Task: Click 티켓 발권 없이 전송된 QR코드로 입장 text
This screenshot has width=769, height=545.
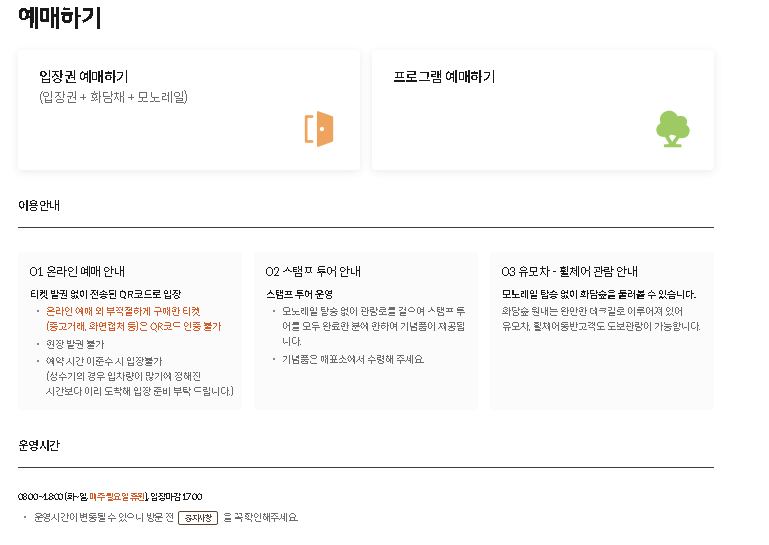Action: (105, 294)
